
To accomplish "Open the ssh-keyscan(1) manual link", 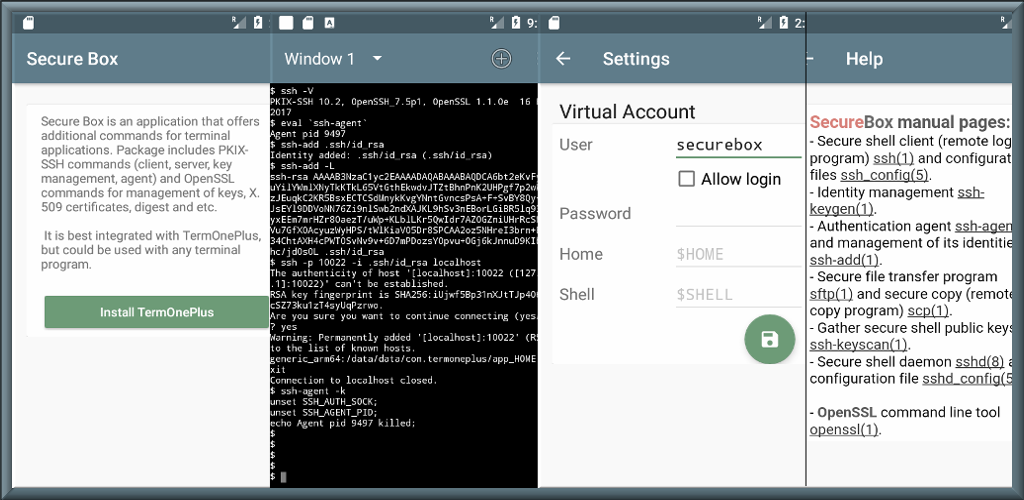I will [858, 345].
